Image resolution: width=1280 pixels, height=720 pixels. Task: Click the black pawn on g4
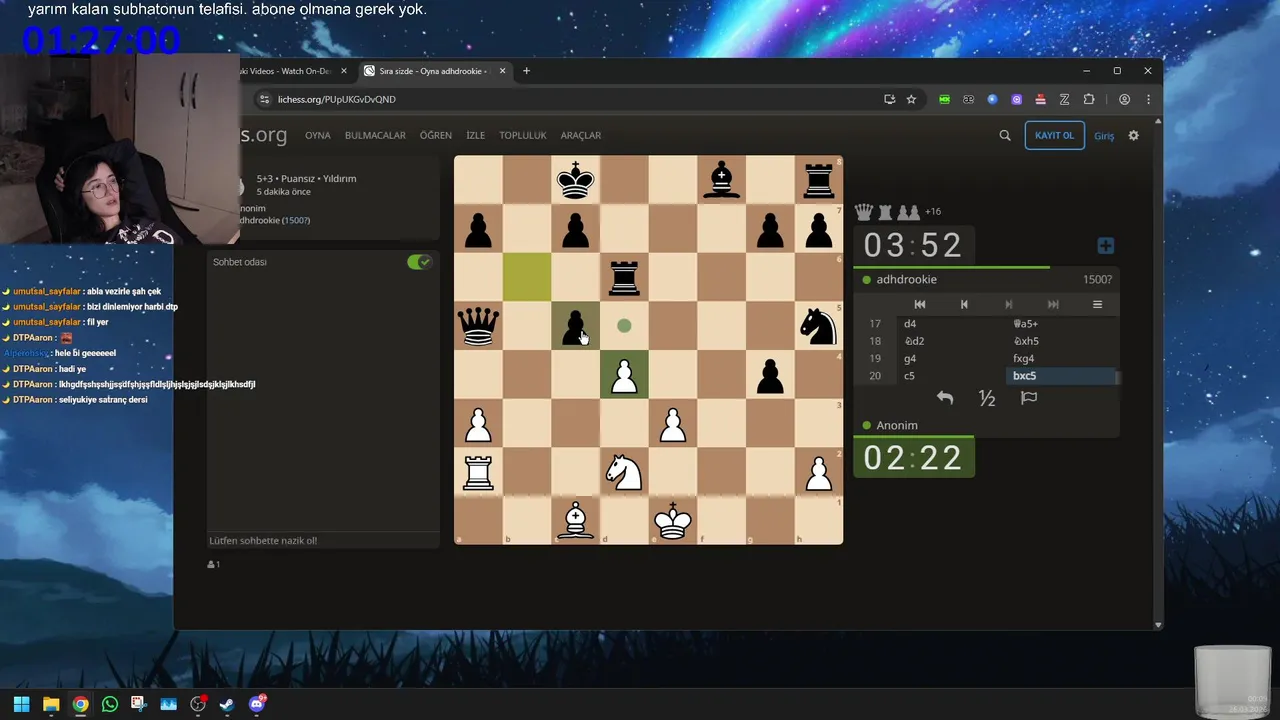(x=770, y=375)
